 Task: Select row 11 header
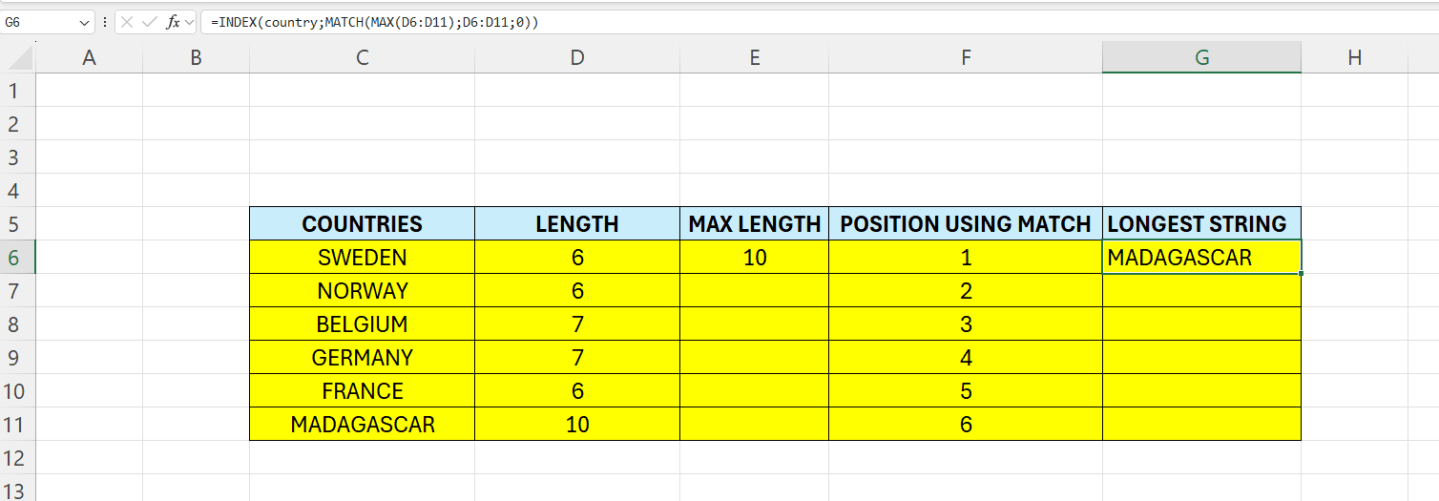pyautogui.click(x=14, y=424)
